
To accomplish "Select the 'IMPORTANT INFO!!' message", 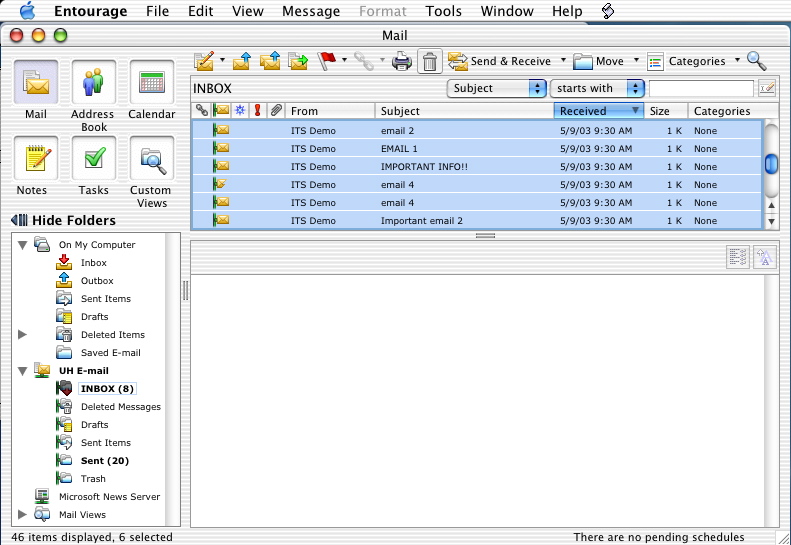I will tap(477, 167).
